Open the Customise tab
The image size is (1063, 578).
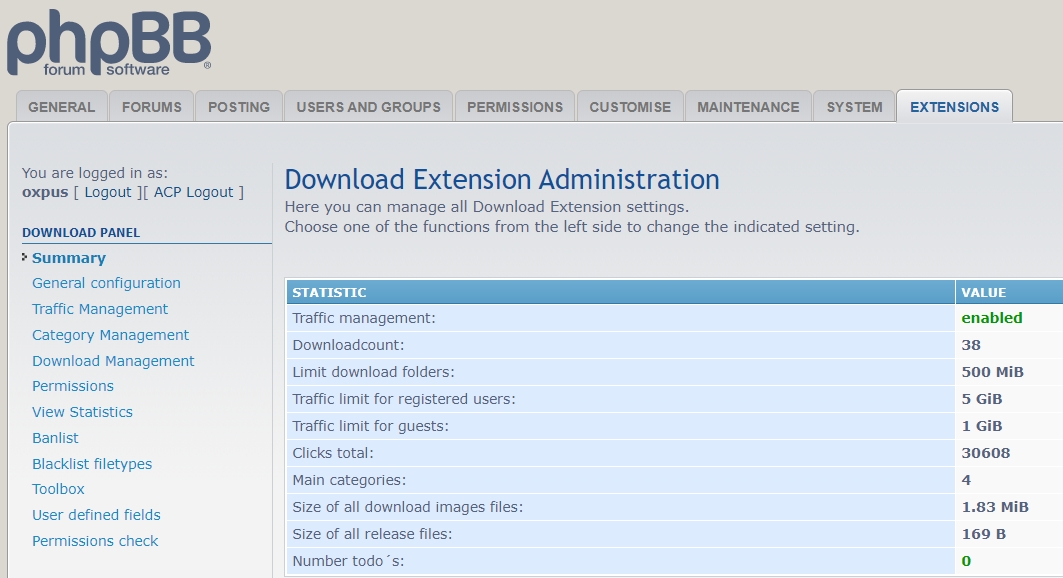coord(630,107)
